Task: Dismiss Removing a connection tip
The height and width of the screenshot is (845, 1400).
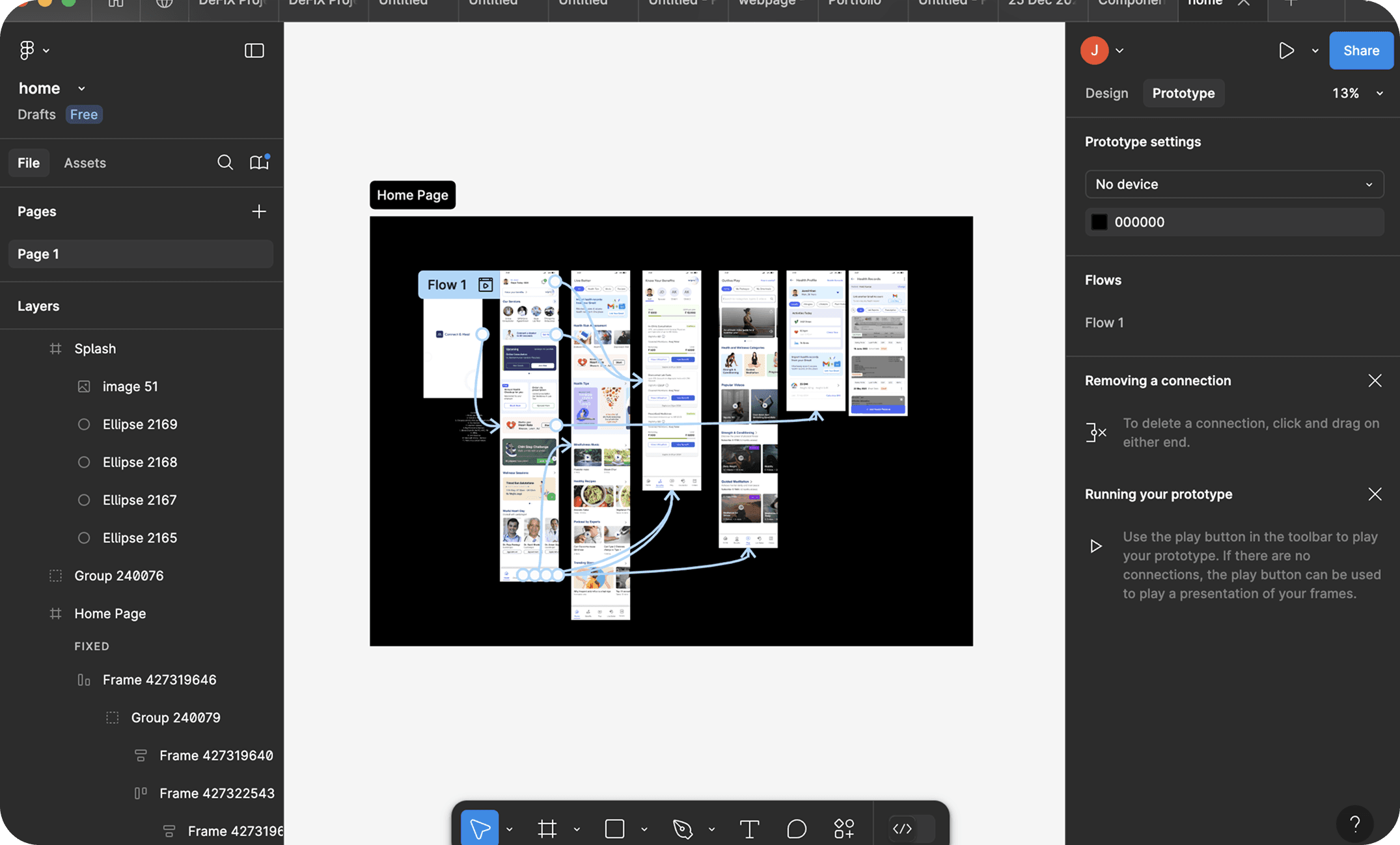Action: 1375,381
